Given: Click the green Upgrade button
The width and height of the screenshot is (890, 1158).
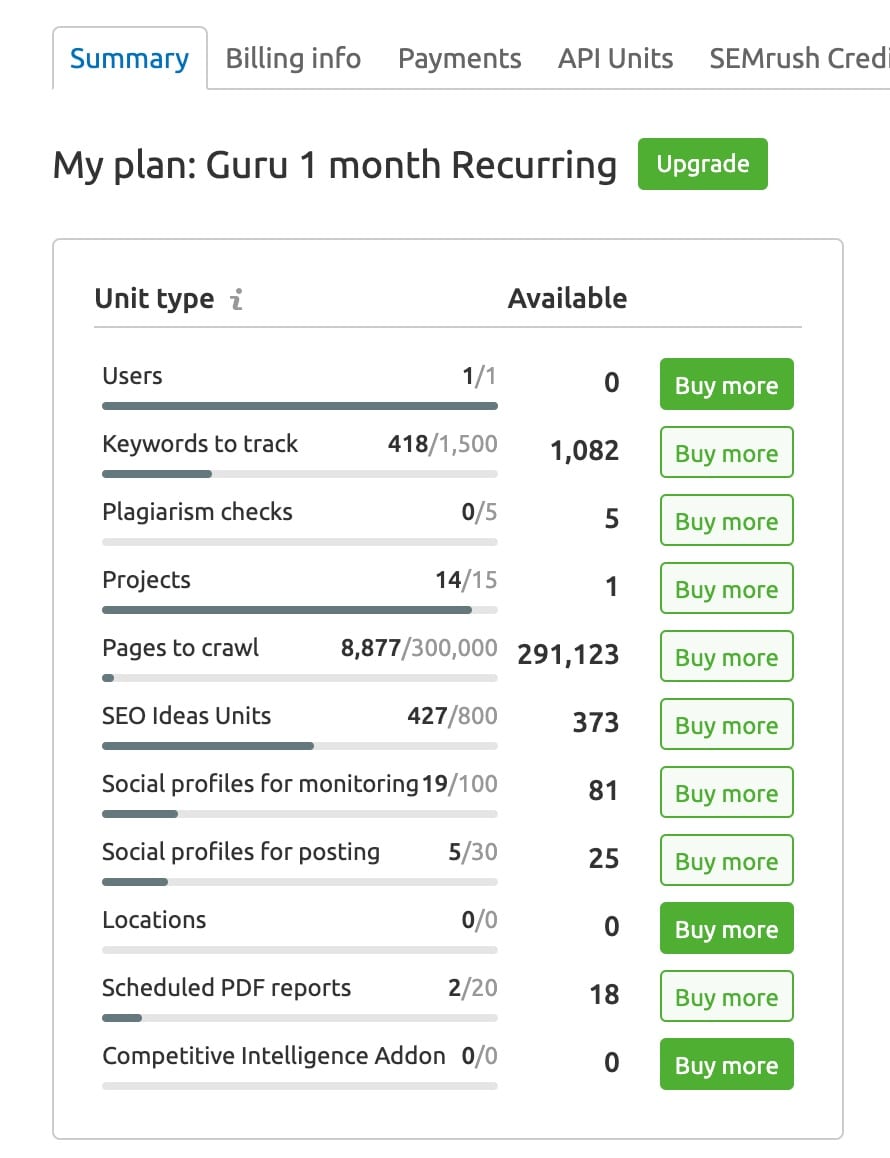Looking at the screenshot, I should pyautogui.click(x=702, y=163).
